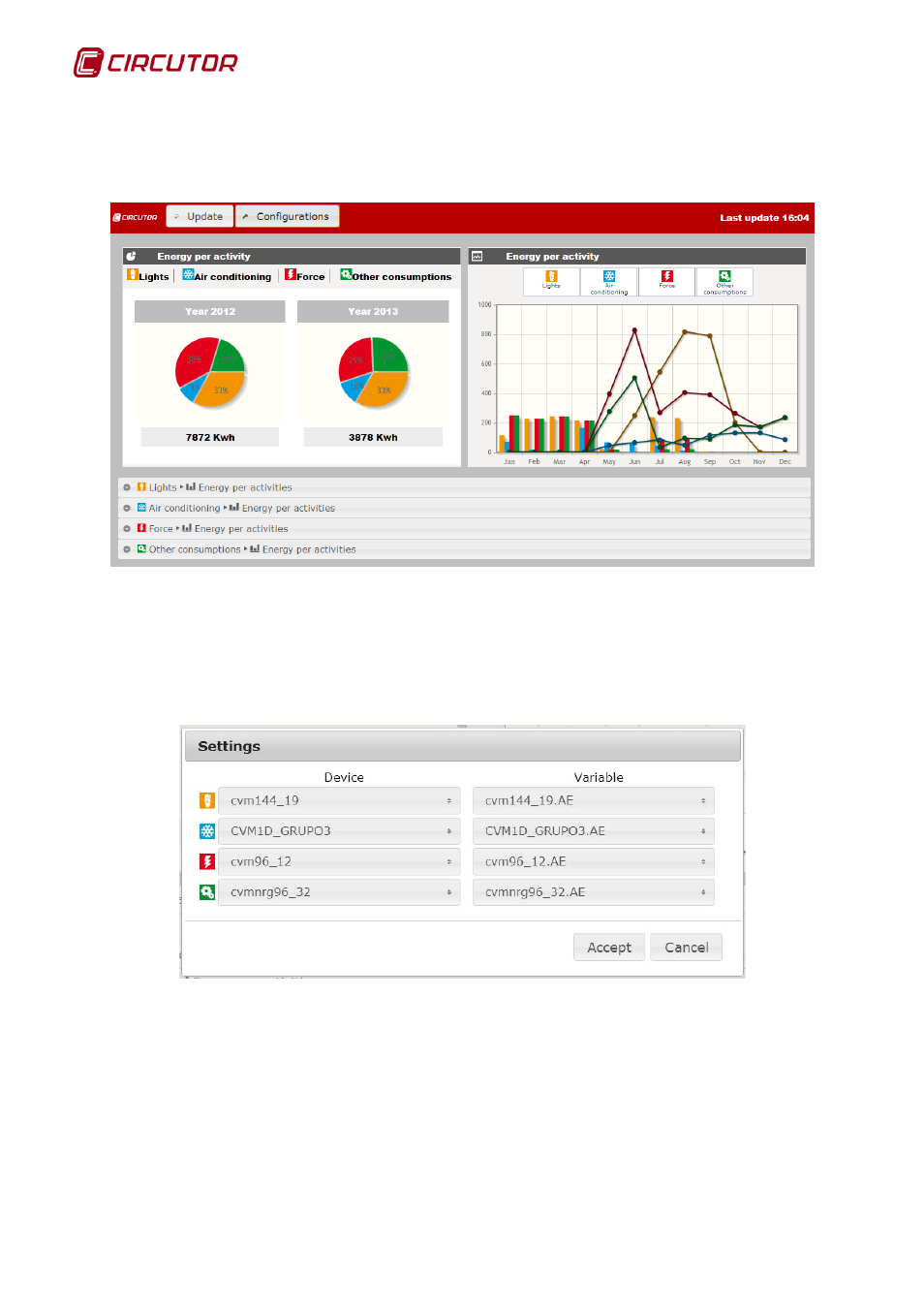
Task: Open the CVM1D_GRUPO3.AE variable dropdown
Action: pos(593,831)
